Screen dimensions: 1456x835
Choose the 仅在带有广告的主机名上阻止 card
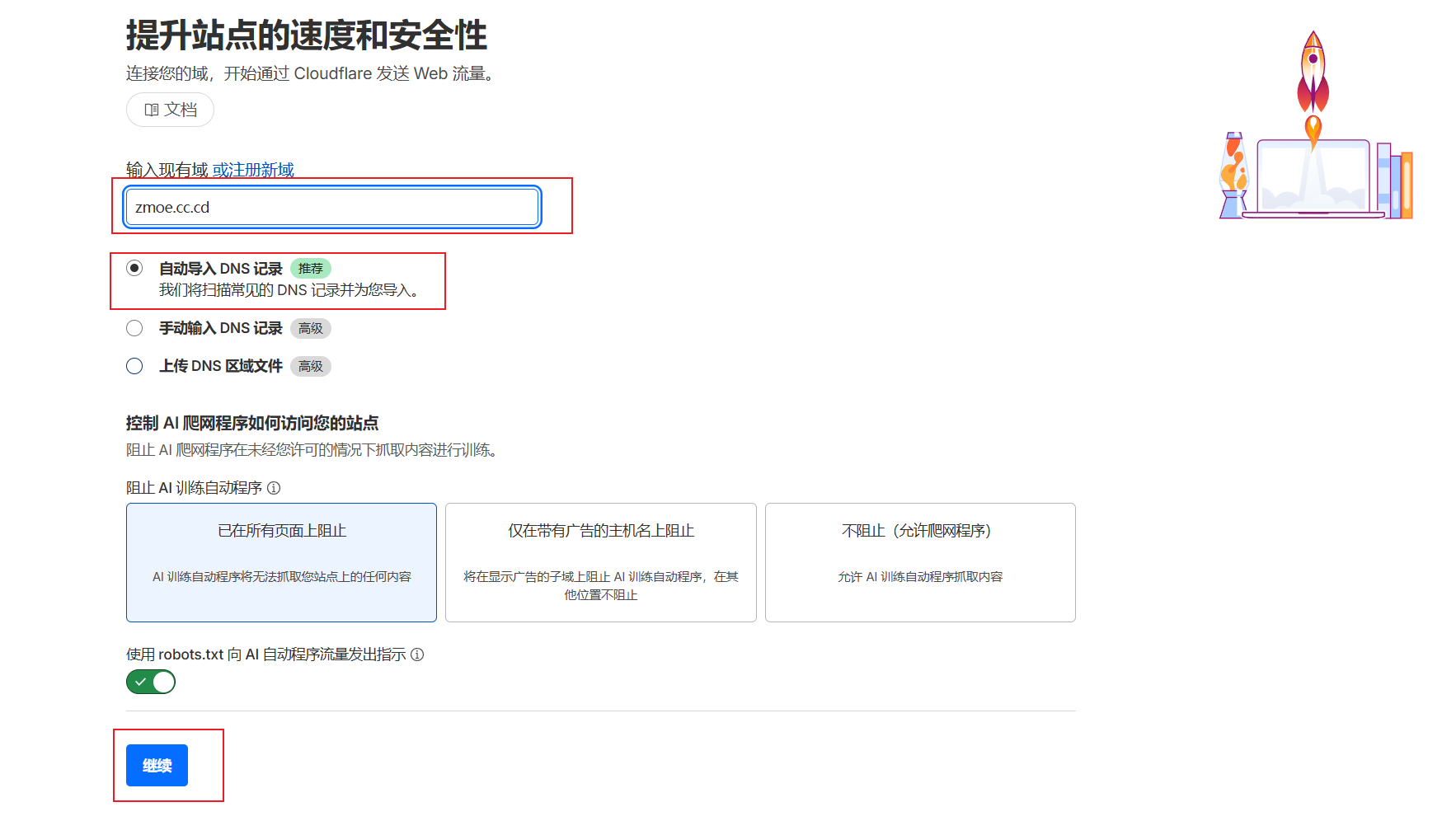point(600,562)
